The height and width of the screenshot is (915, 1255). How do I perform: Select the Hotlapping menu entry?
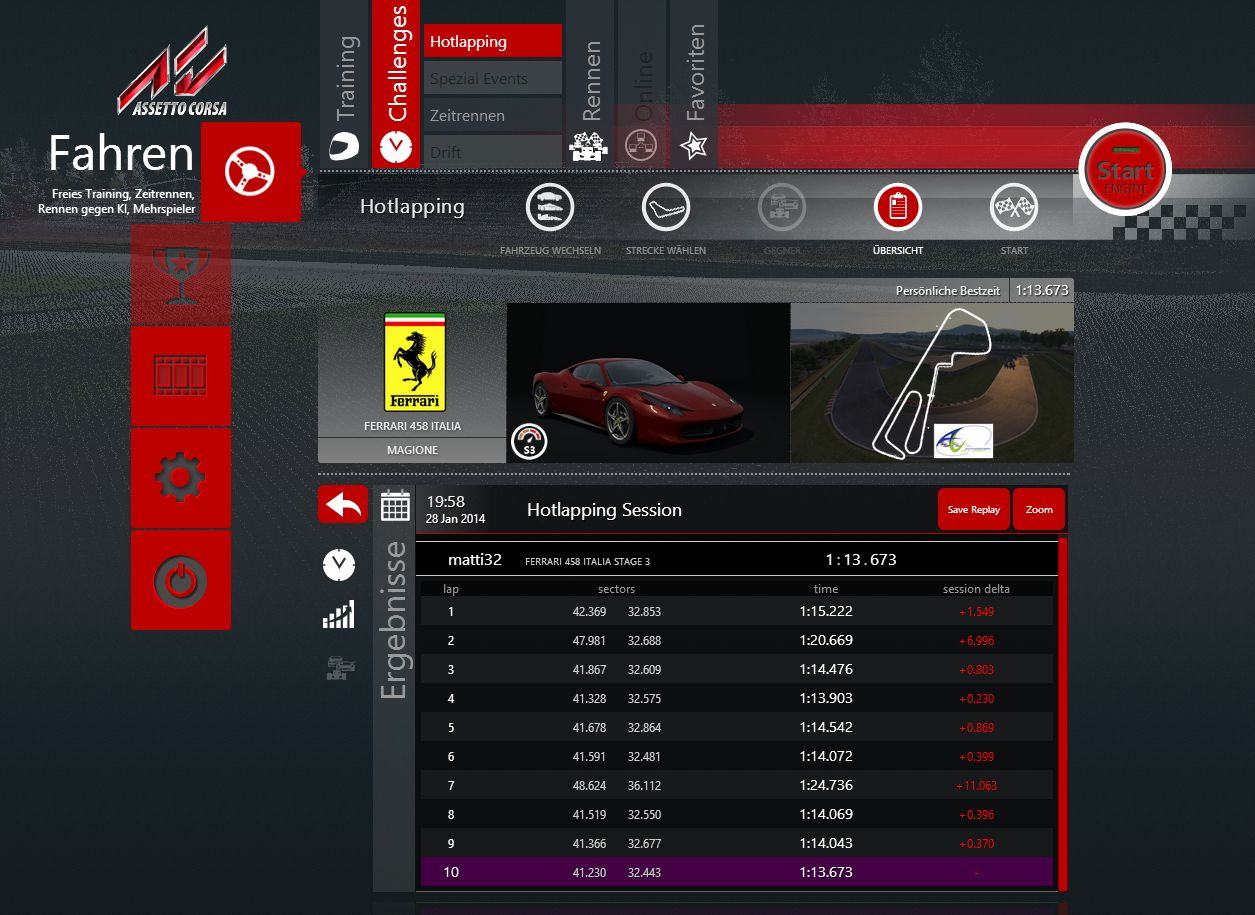coord(493,42)
